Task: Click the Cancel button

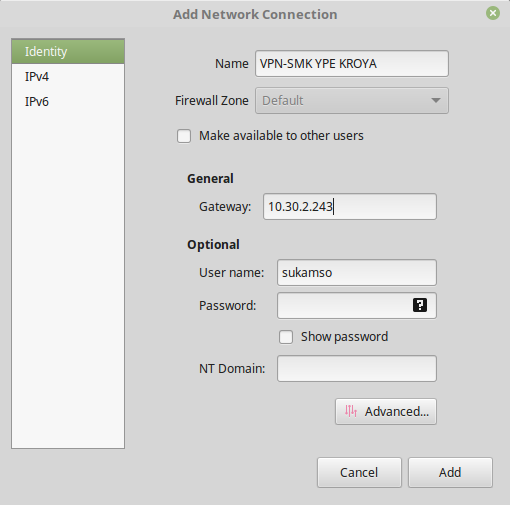Action: 359,472
